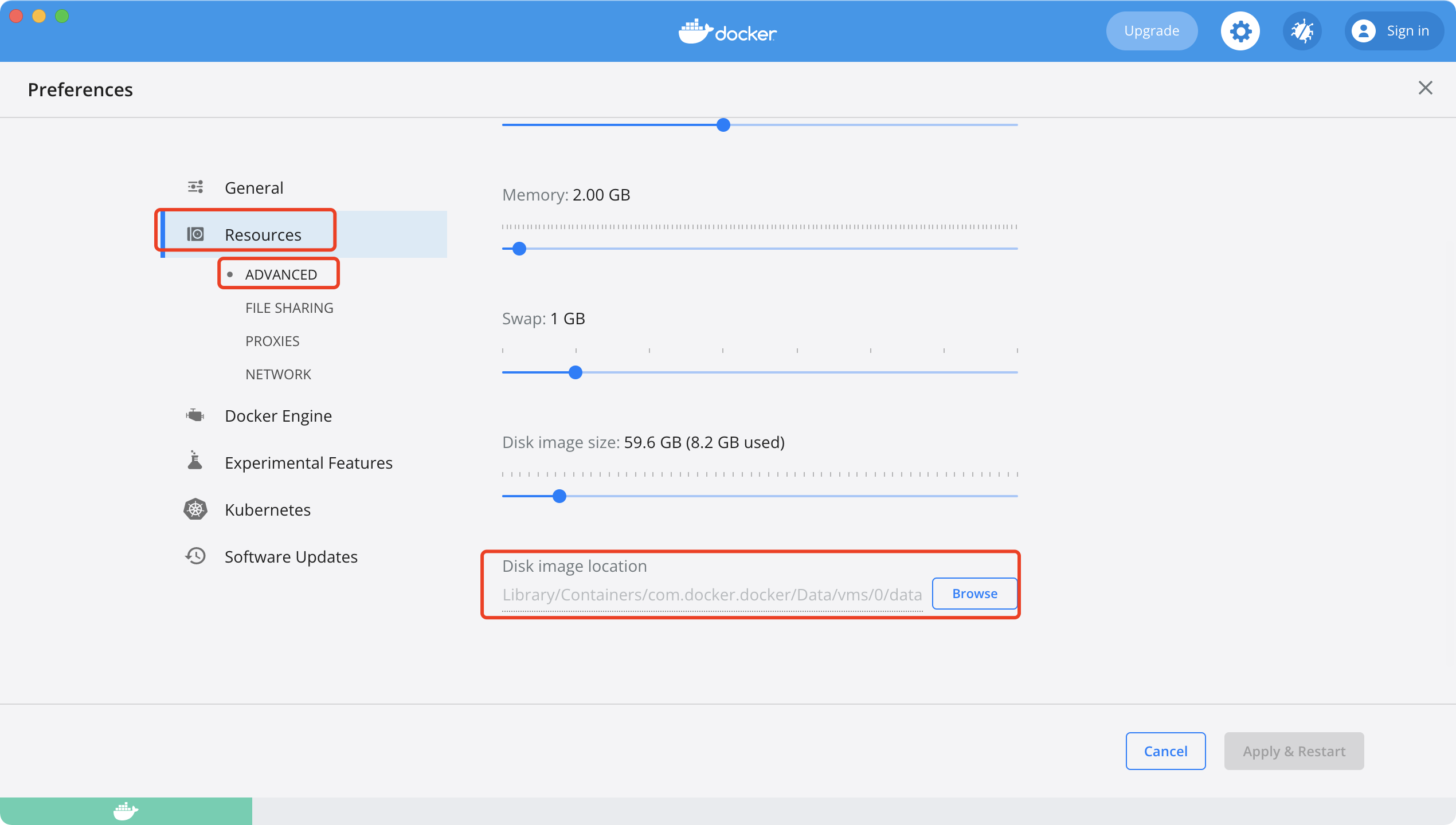Open the NETWORK settings section
The image size is (1456, 825).
[278, 374]
